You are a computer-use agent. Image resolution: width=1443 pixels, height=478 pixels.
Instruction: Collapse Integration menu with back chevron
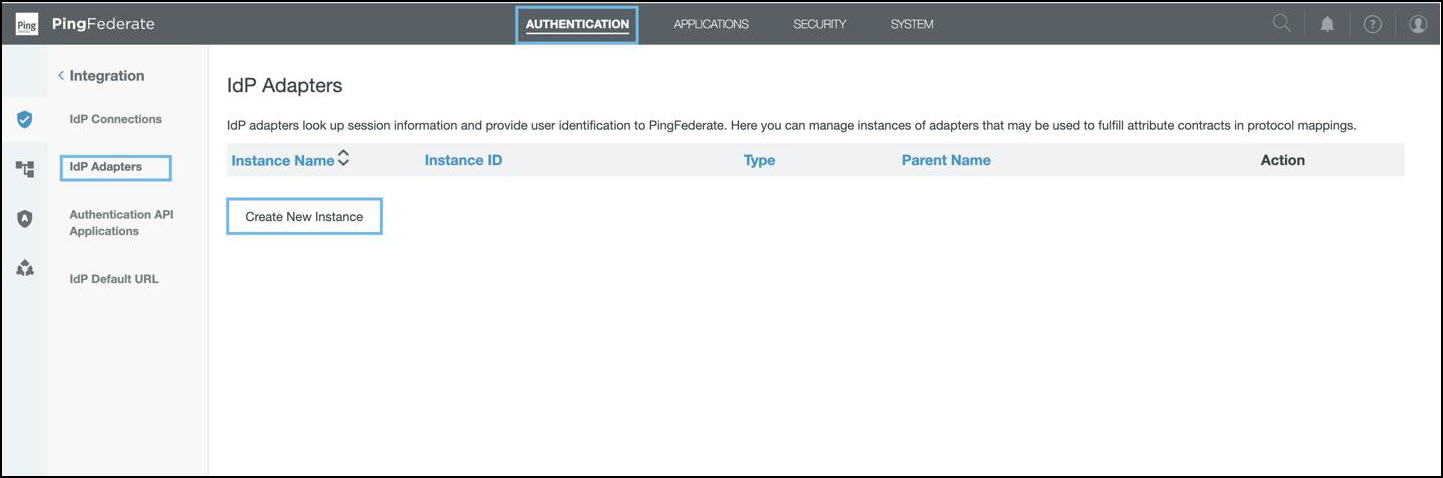(x=61, y=76)
